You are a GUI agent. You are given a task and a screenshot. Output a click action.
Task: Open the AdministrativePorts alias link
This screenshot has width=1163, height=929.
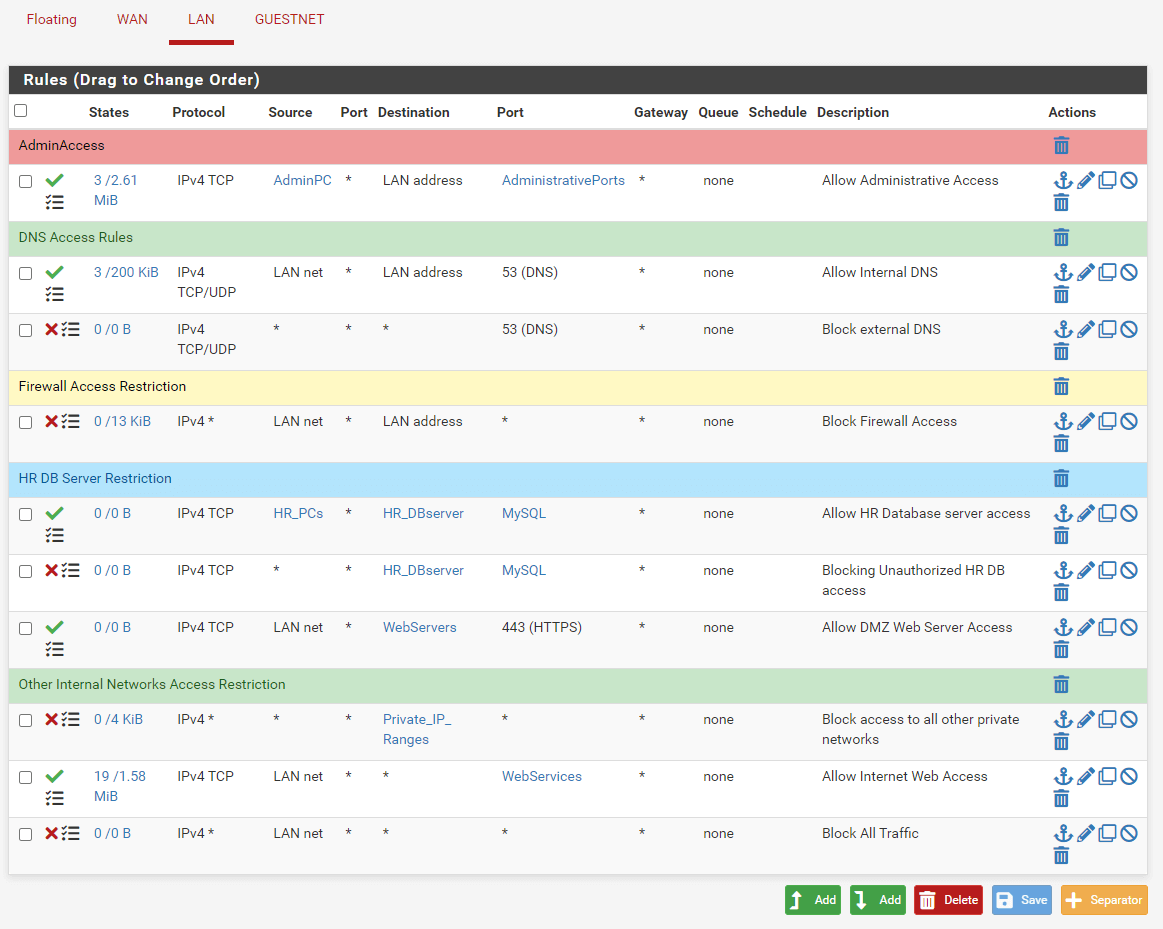tap(563, 180)
